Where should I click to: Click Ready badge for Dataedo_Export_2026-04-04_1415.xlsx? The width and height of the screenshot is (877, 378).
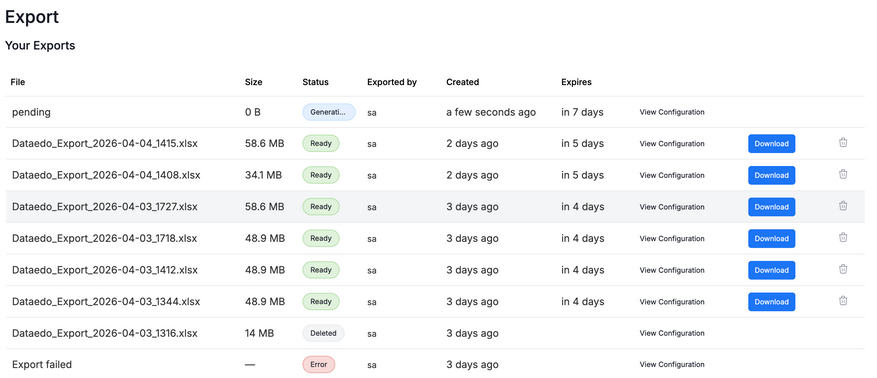321,144
